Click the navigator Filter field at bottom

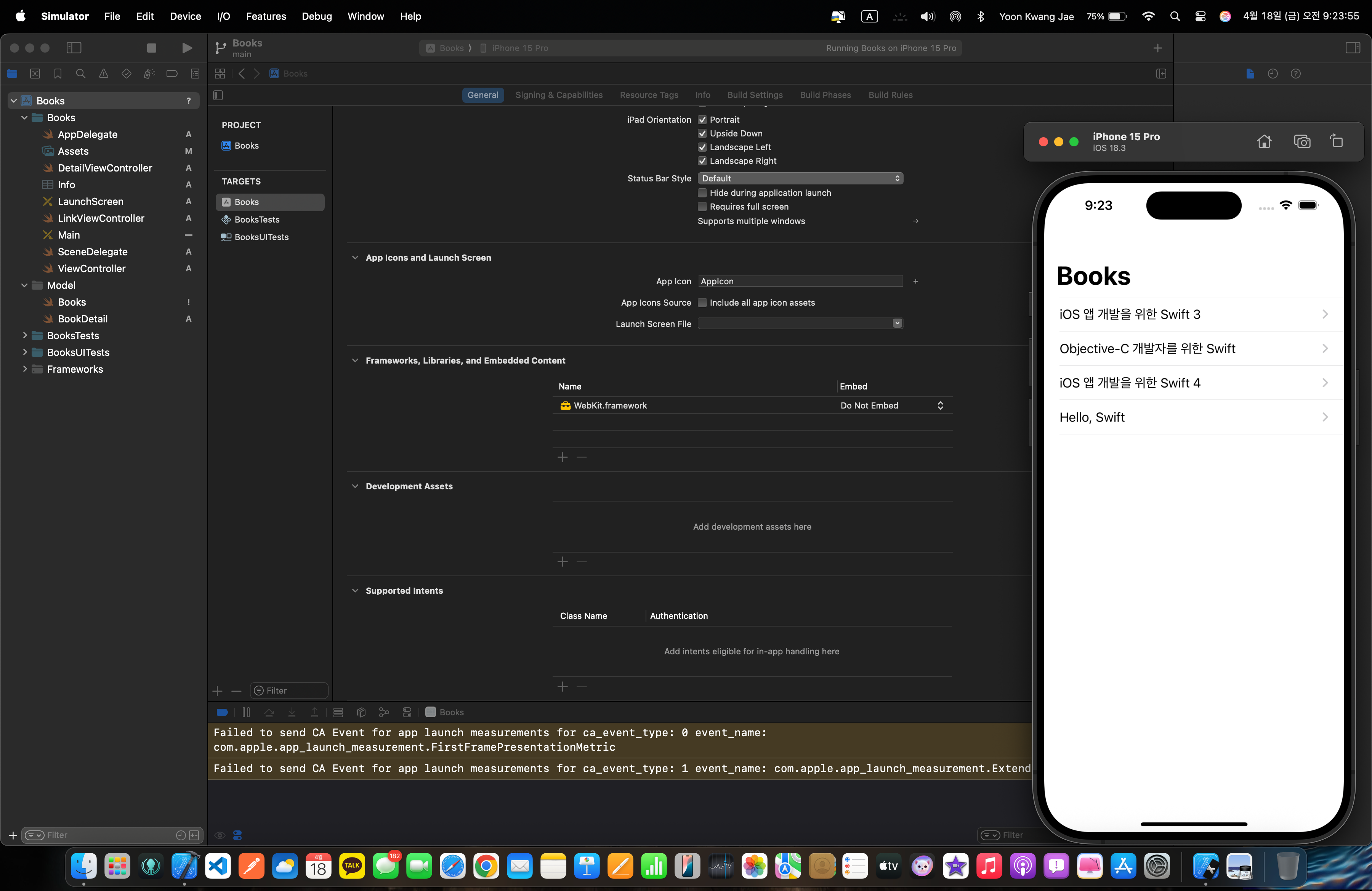click(x=112, y=835)
